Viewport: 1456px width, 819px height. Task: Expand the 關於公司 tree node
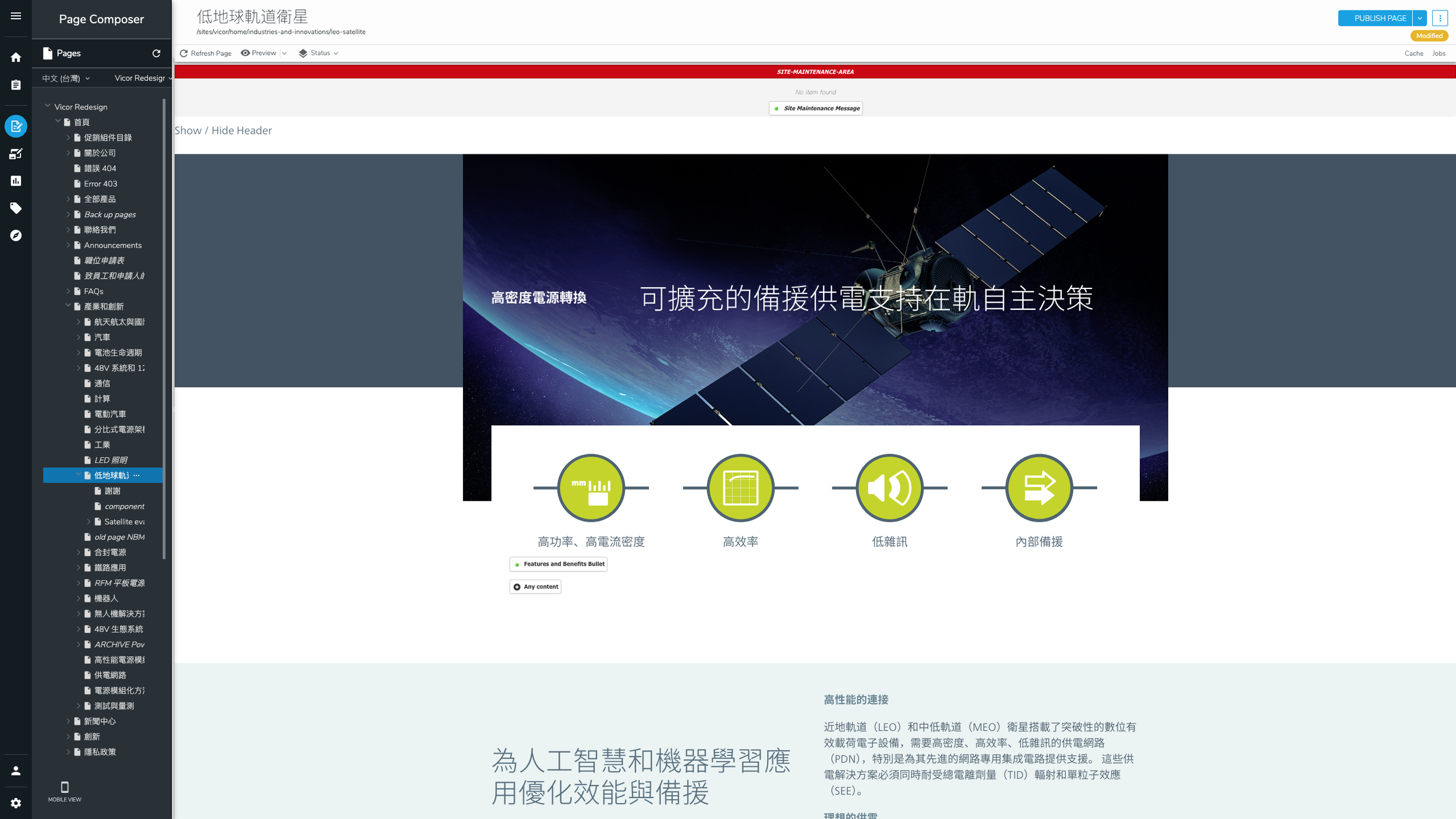tap(68, 153)
